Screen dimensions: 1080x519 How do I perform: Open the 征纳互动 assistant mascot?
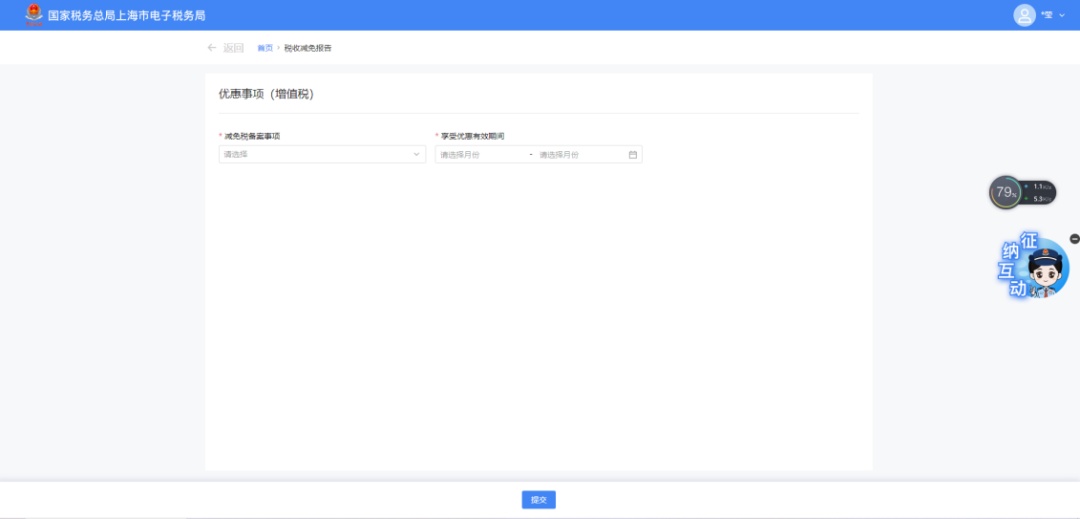point(1035,266)
